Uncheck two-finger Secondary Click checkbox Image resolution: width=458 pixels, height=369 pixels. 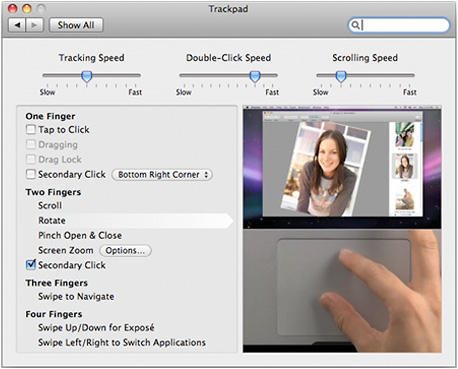point(31,265)
